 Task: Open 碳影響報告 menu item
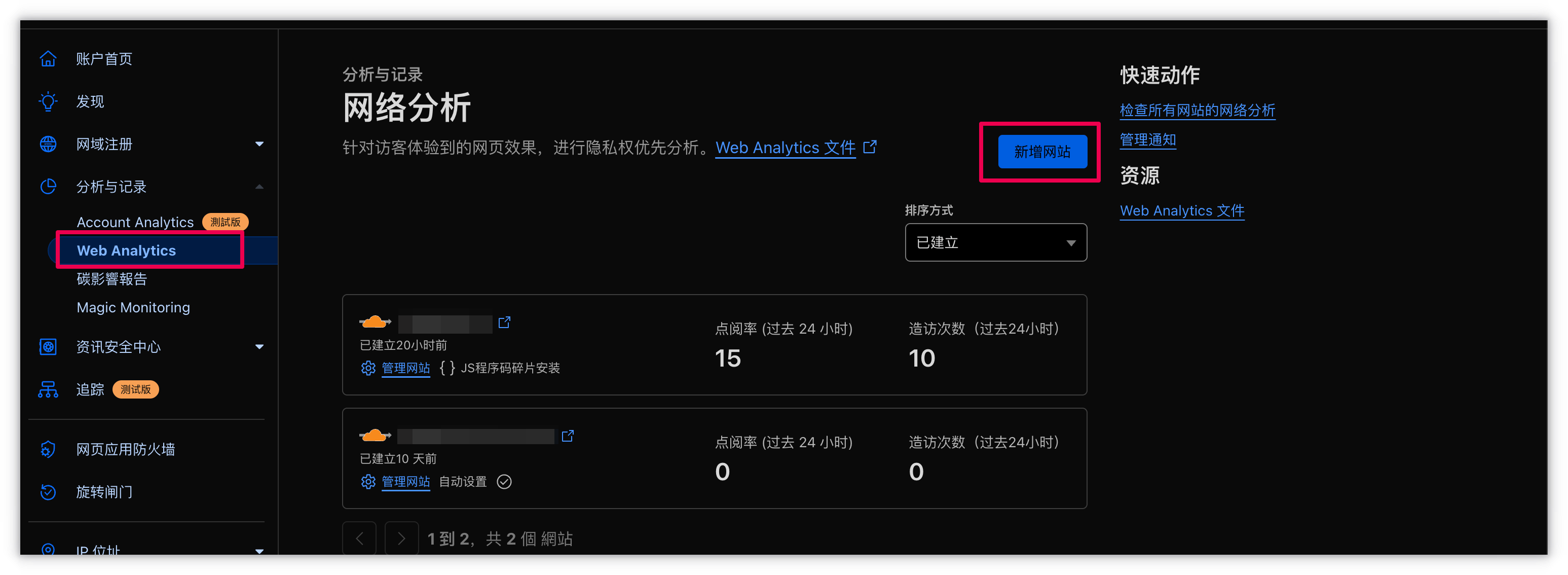[x=112, y=279]
